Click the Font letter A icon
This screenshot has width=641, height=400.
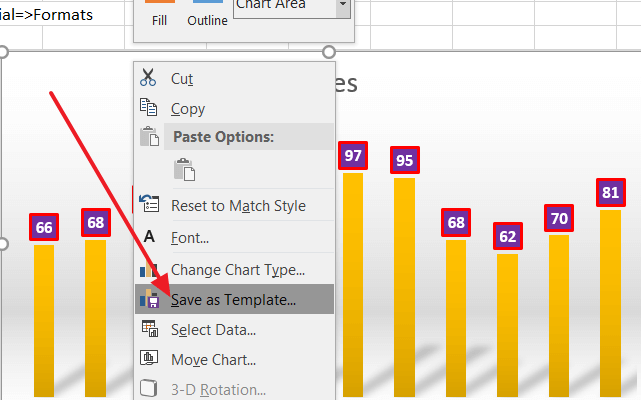[x=149, y=236]
